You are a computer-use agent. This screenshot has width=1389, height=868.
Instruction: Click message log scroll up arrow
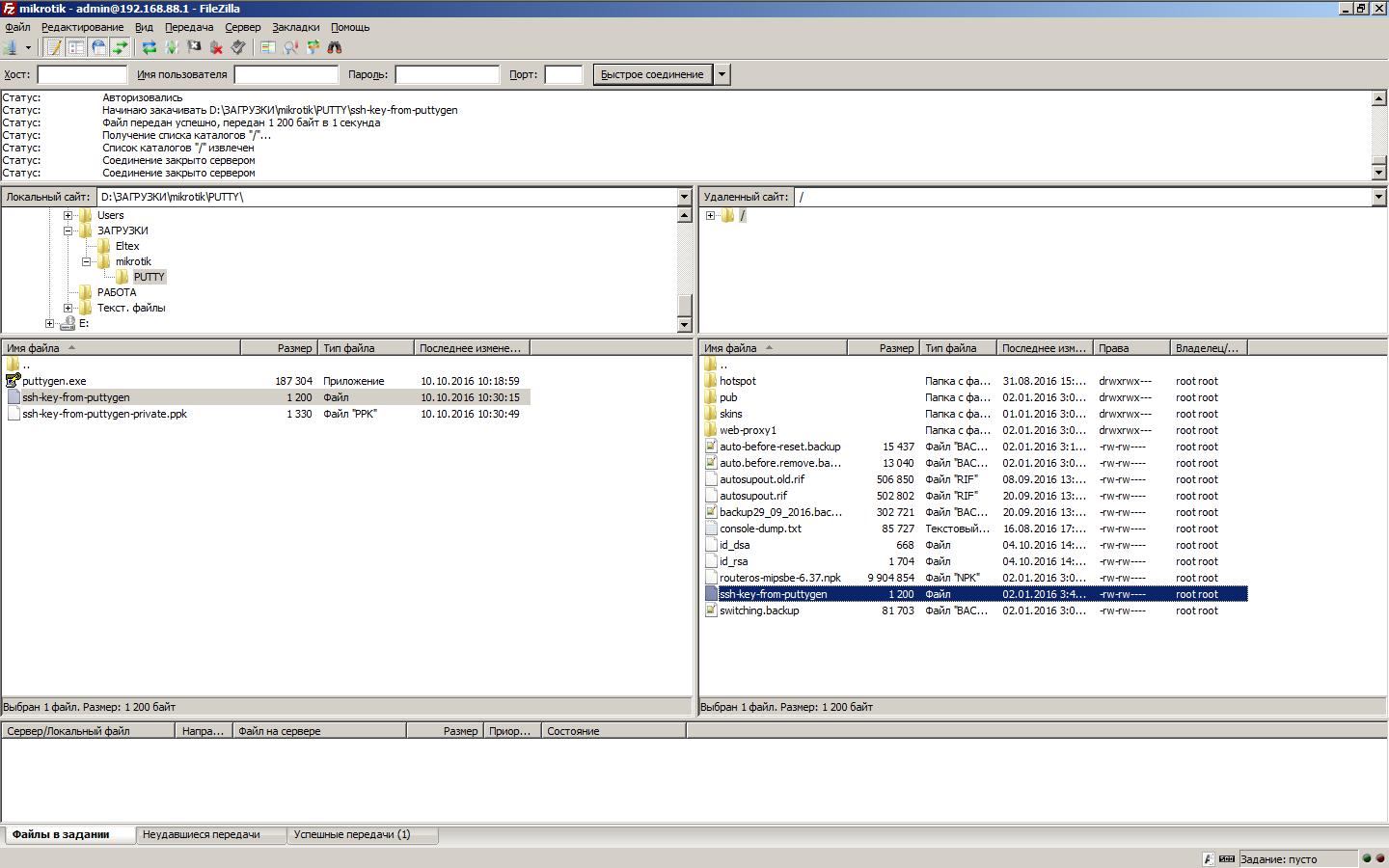[1378, 97]
